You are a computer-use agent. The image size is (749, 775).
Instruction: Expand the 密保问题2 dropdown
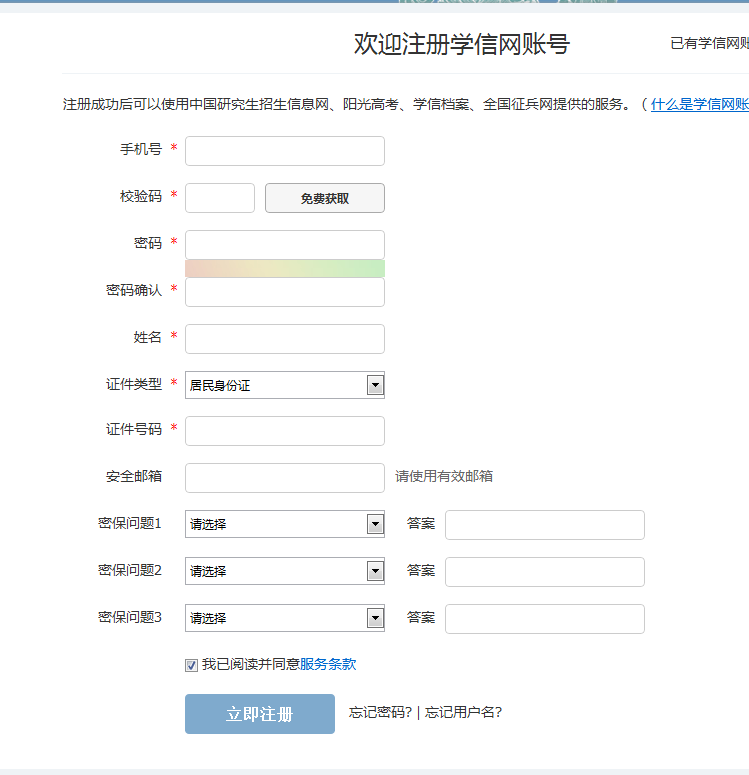click(284, 571)
